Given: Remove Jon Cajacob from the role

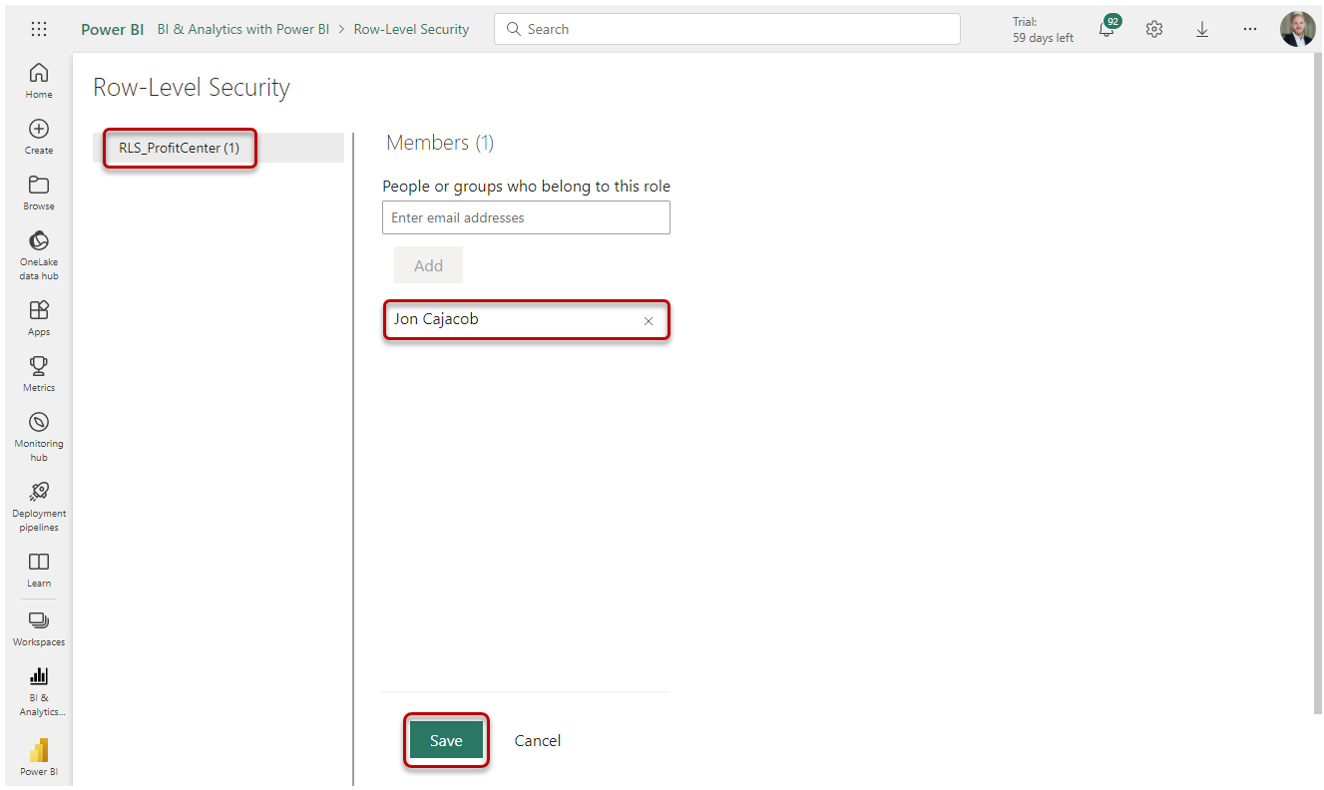Looking at the screenshot, I should click(x=648, y=321).
